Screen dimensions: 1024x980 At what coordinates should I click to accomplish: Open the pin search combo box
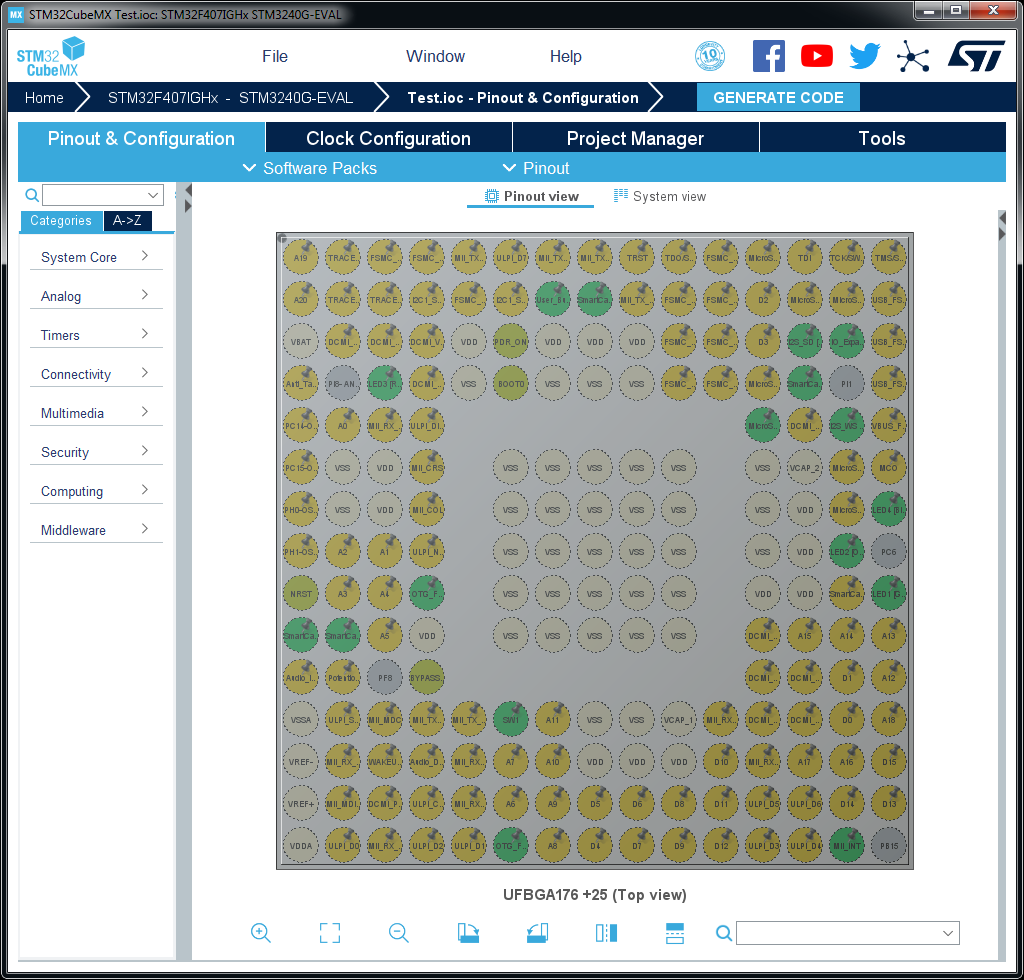tap(848, 932)
